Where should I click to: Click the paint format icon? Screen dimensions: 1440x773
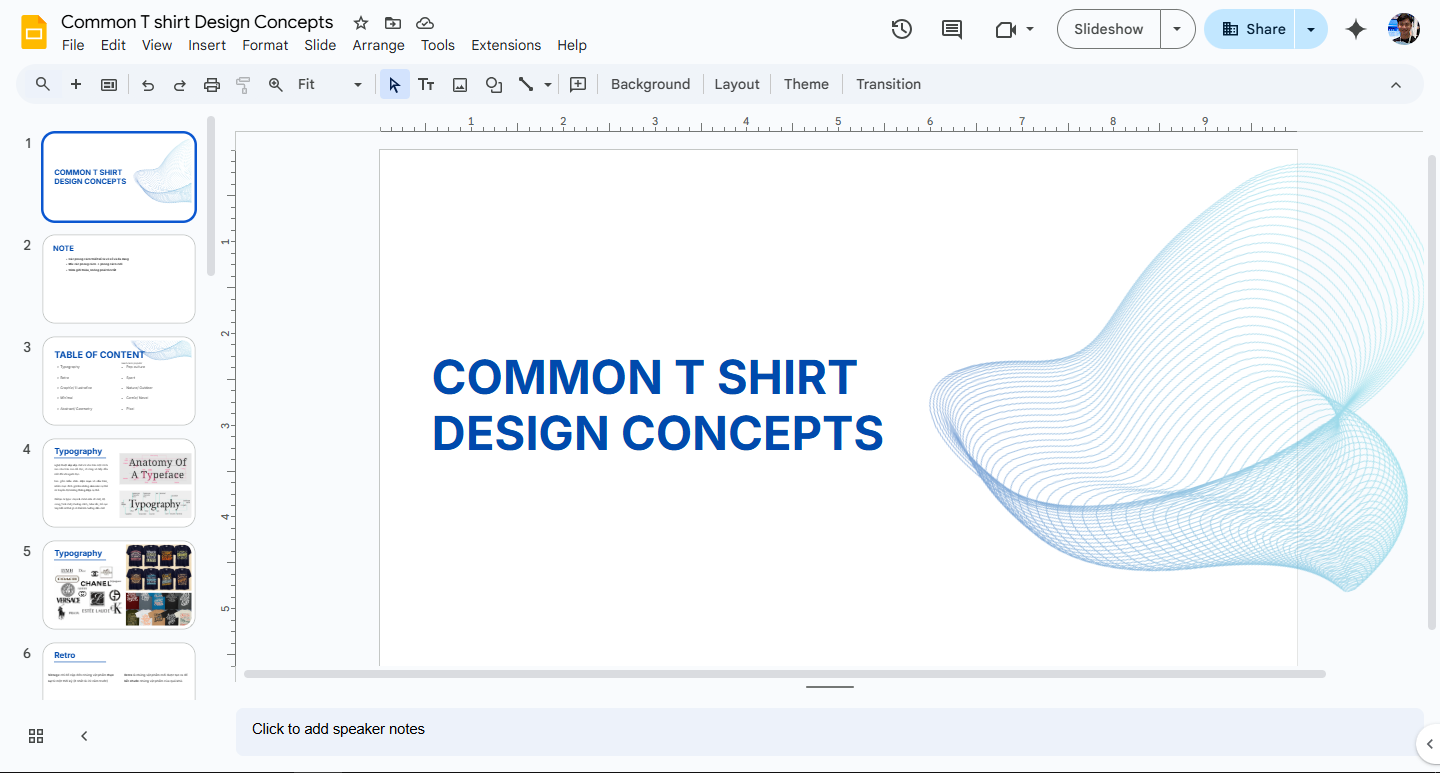(x=243, y=85)
